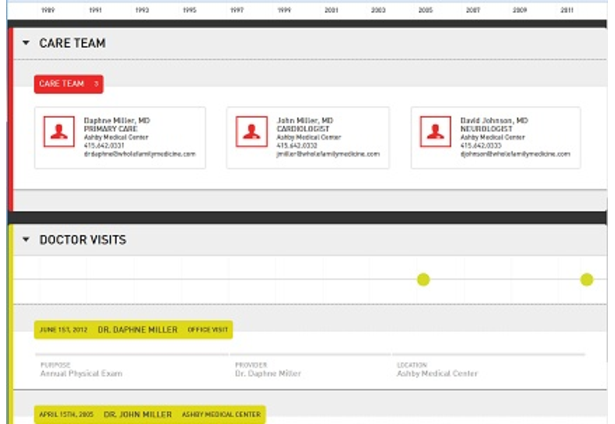Click John Miller's phone number
The image size is (615, 424).
[x=297, y=146]
